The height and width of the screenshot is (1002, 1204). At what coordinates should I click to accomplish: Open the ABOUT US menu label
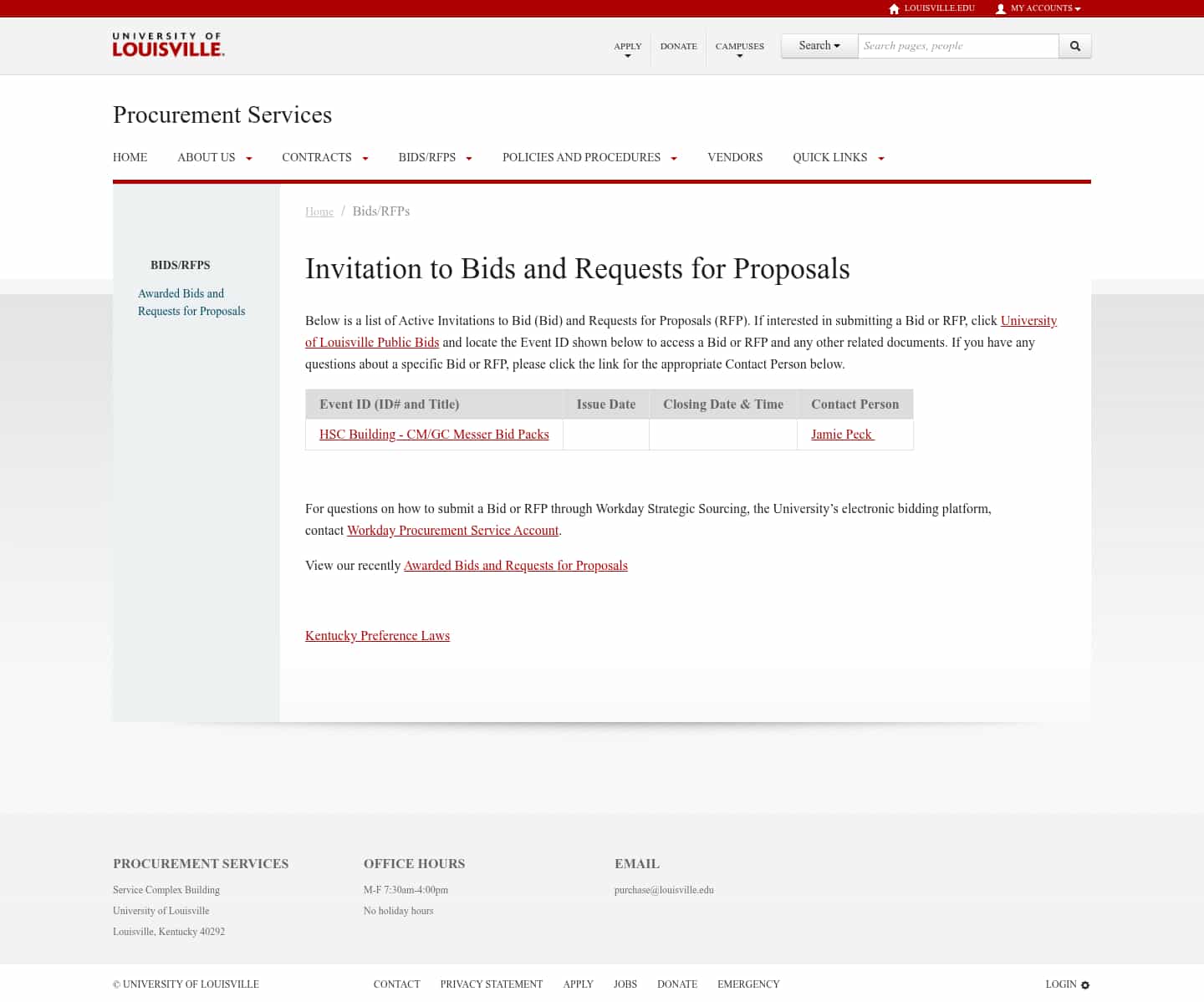[207, 157]
